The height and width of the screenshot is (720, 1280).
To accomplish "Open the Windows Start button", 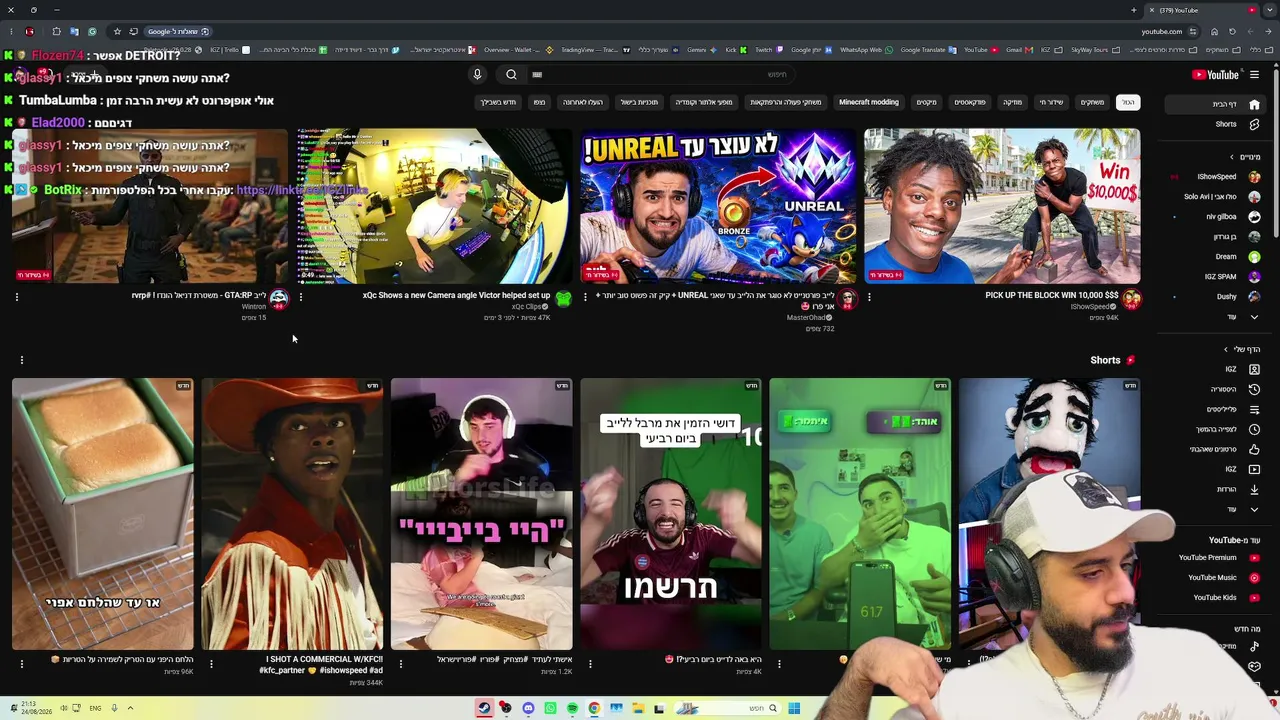I will [794, 709].
